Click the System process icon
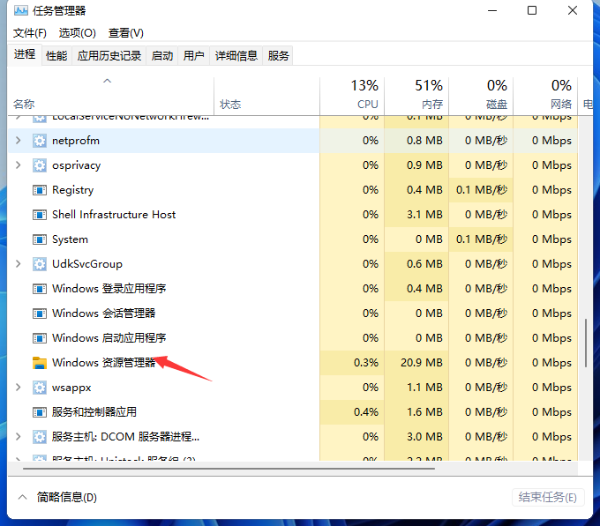 click(40, 239)
